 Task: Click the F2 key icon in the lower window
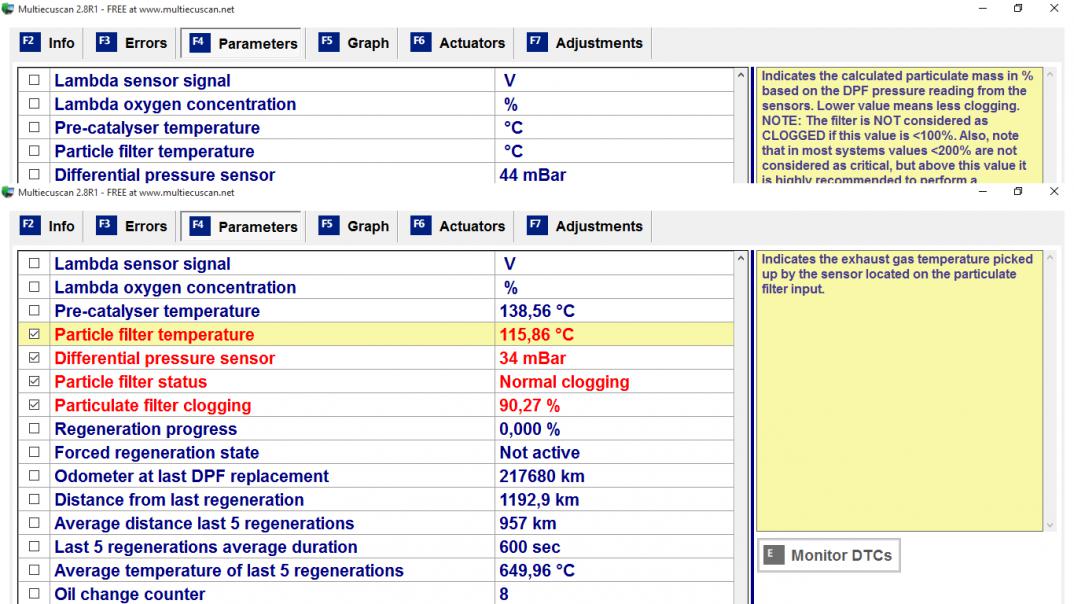click(29, 226)
